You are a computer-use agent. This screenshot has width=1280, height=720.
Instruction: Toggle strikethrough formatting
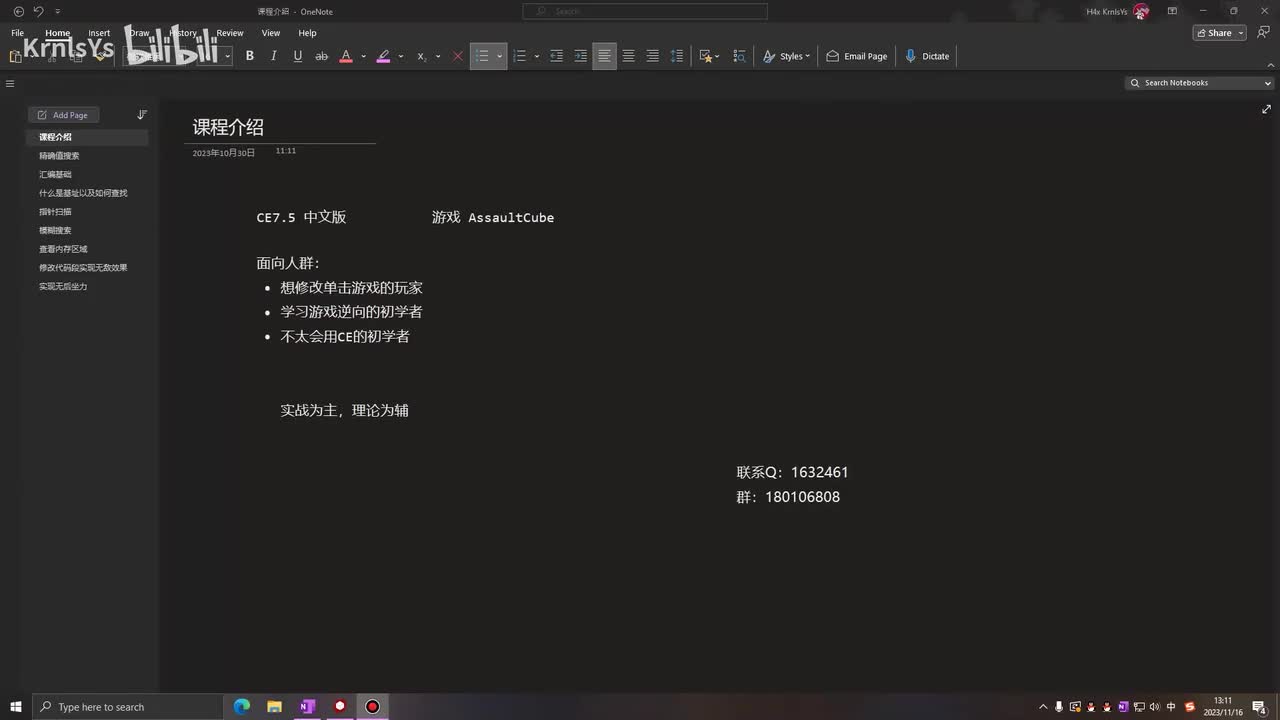click(x=322, y=56)
